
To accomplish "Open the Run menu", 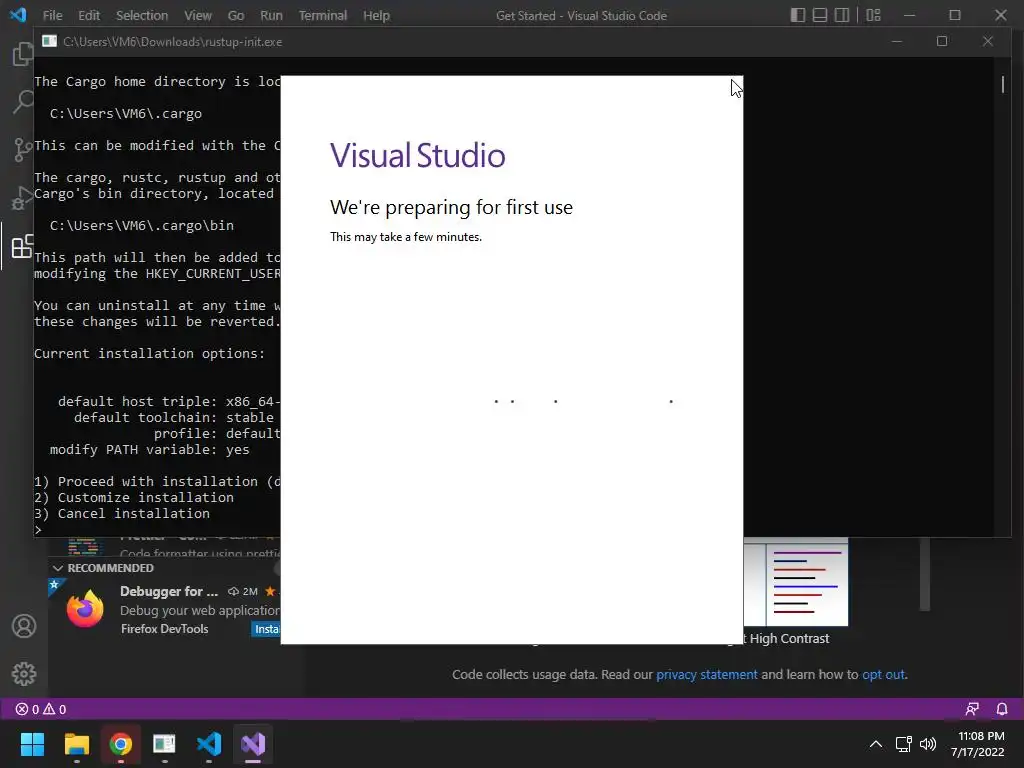I will 271,15.
